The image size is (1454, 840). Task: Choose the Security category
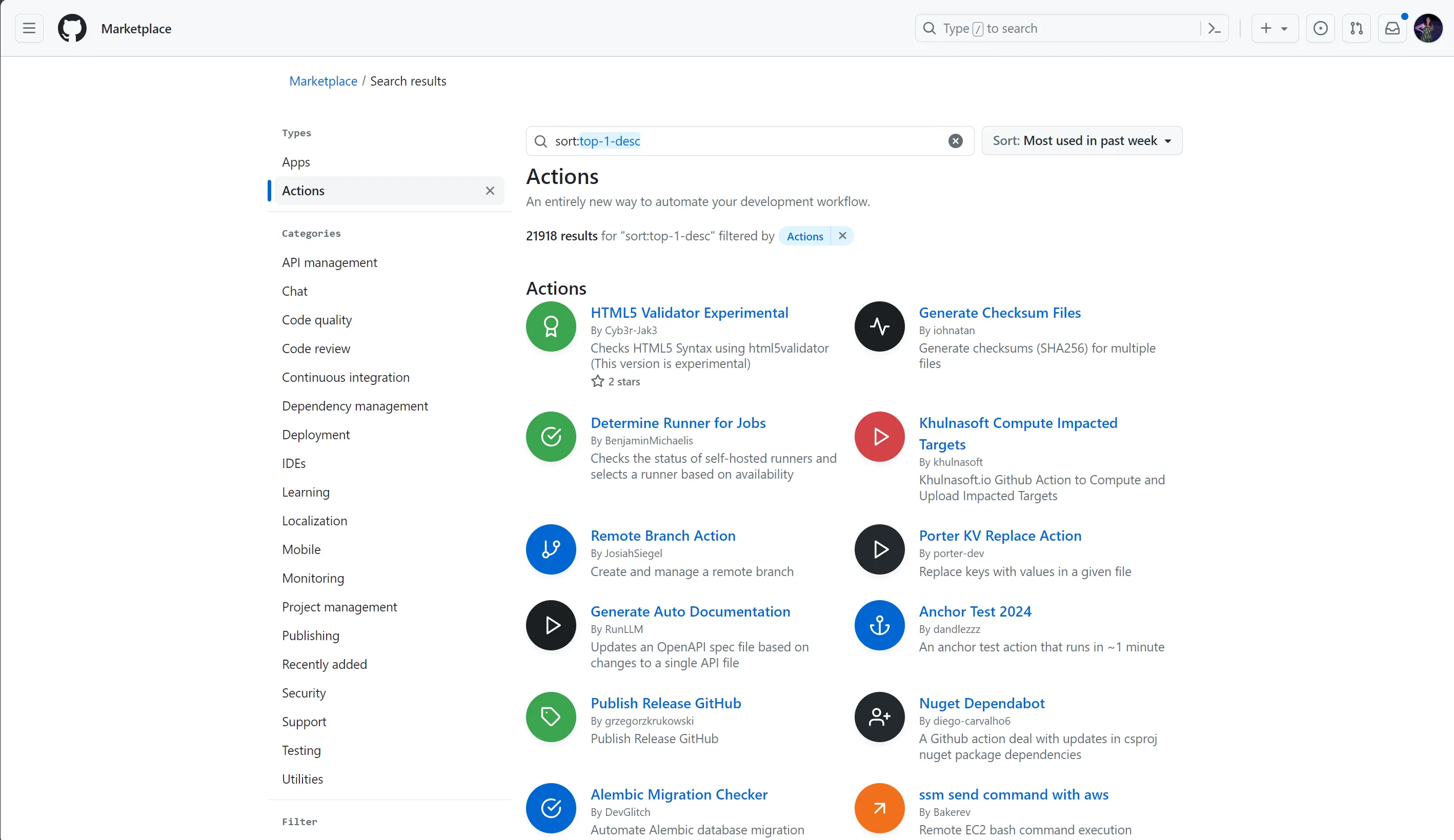coord(304,693)
